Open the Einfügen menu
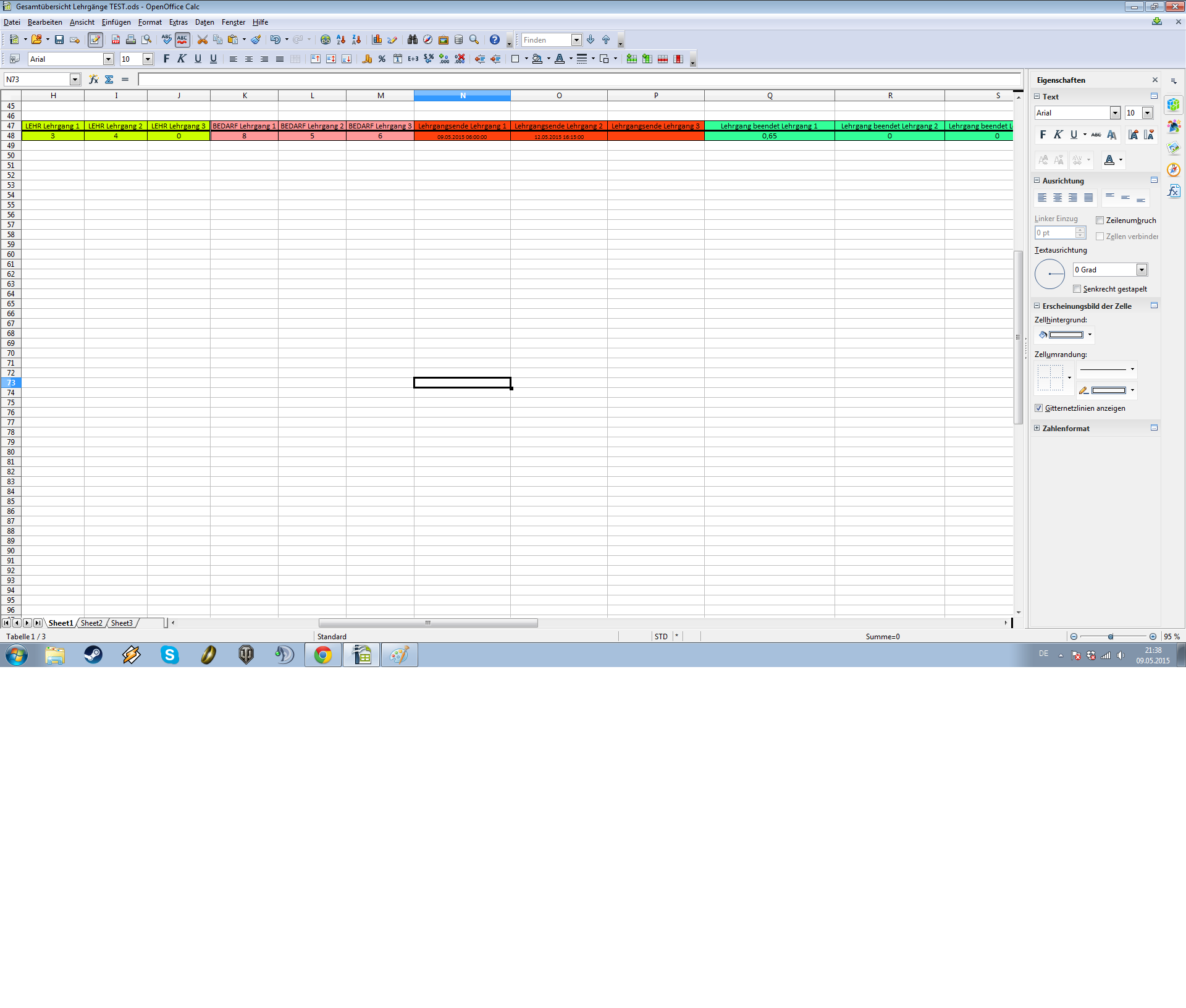The width and height of the screenshot is (1186, 1008). (x=116, y=22)
